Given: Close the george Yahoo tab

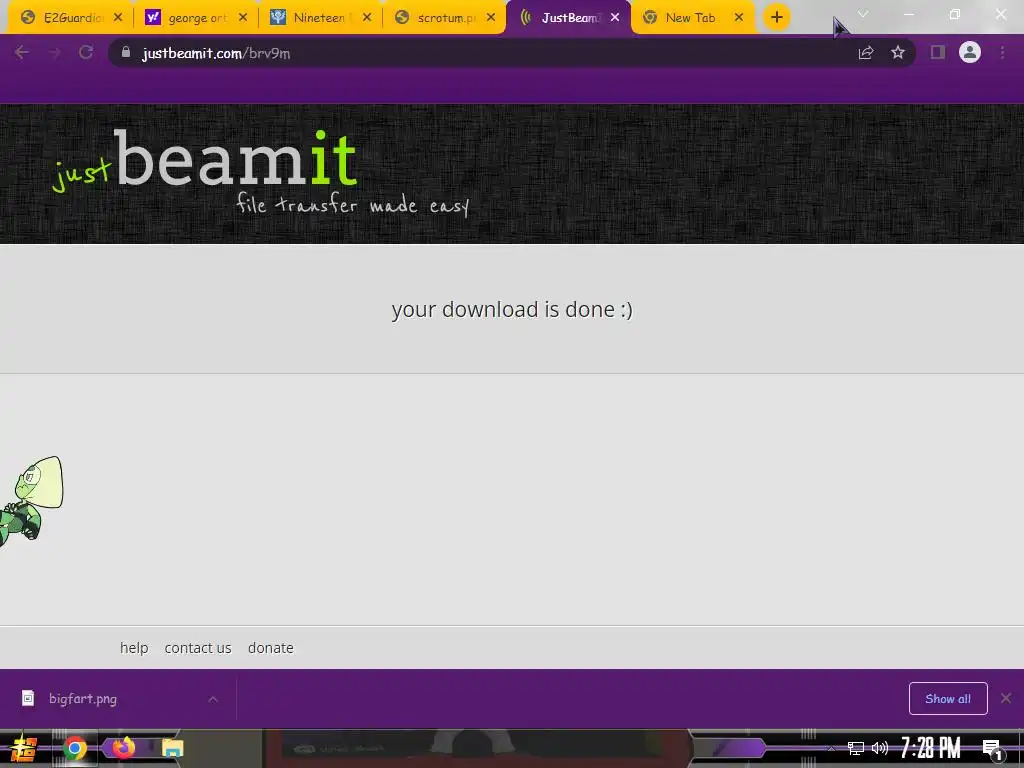Looking at the screenshot, I should 243,18.
